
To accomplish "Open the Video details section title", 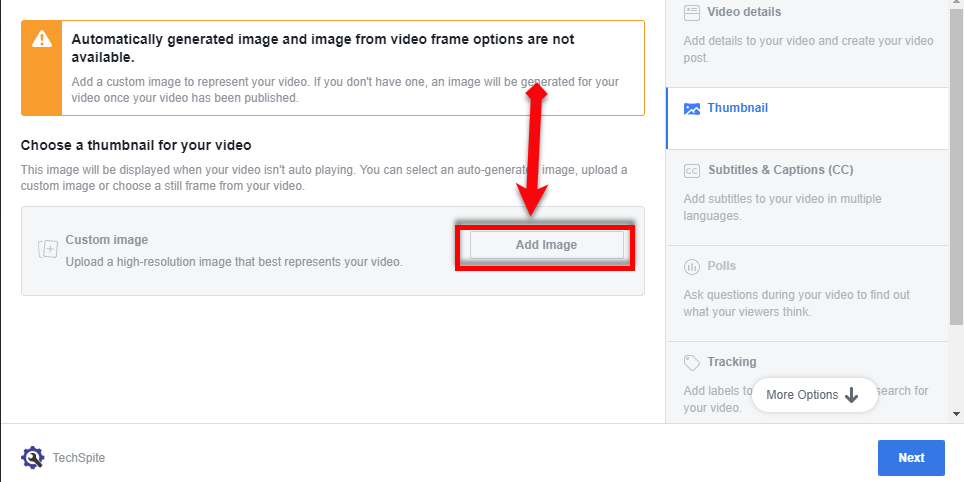I will (x=744, y=12).
